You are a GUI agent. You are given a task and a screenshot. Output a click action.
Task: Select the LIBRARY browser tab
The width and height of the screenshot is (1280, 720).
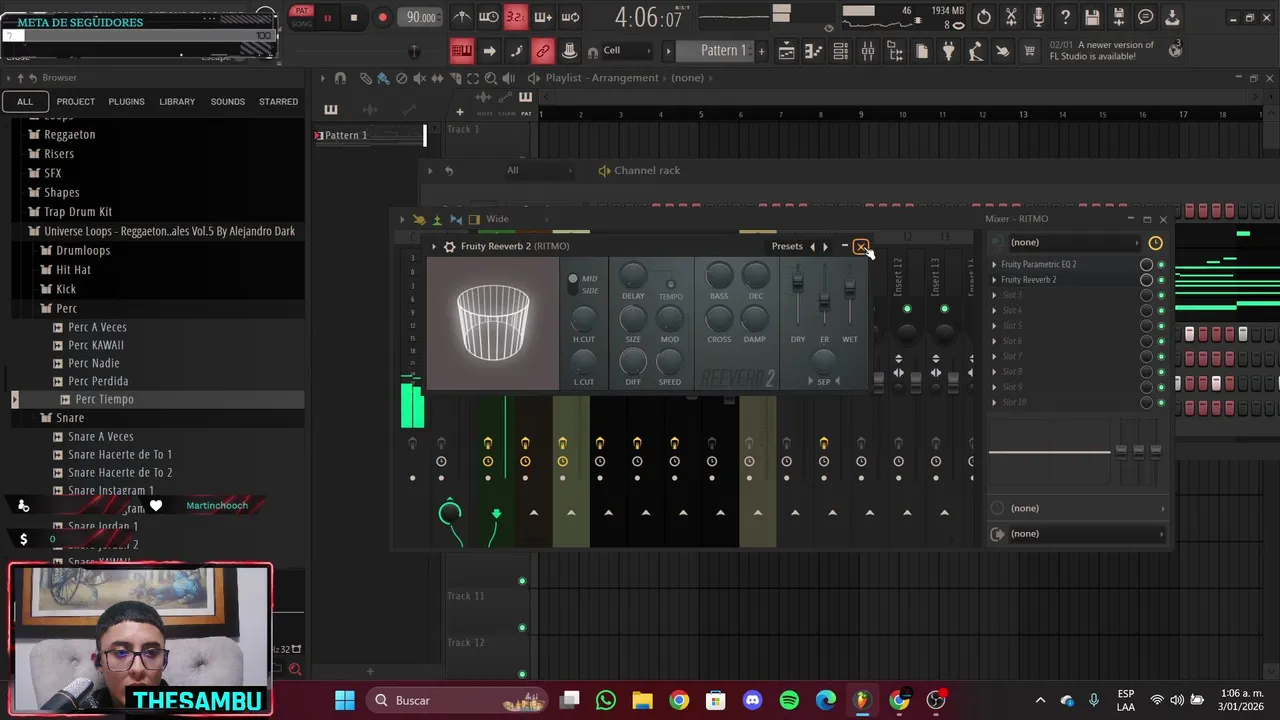pyautogui.click(x=177, y=101)
